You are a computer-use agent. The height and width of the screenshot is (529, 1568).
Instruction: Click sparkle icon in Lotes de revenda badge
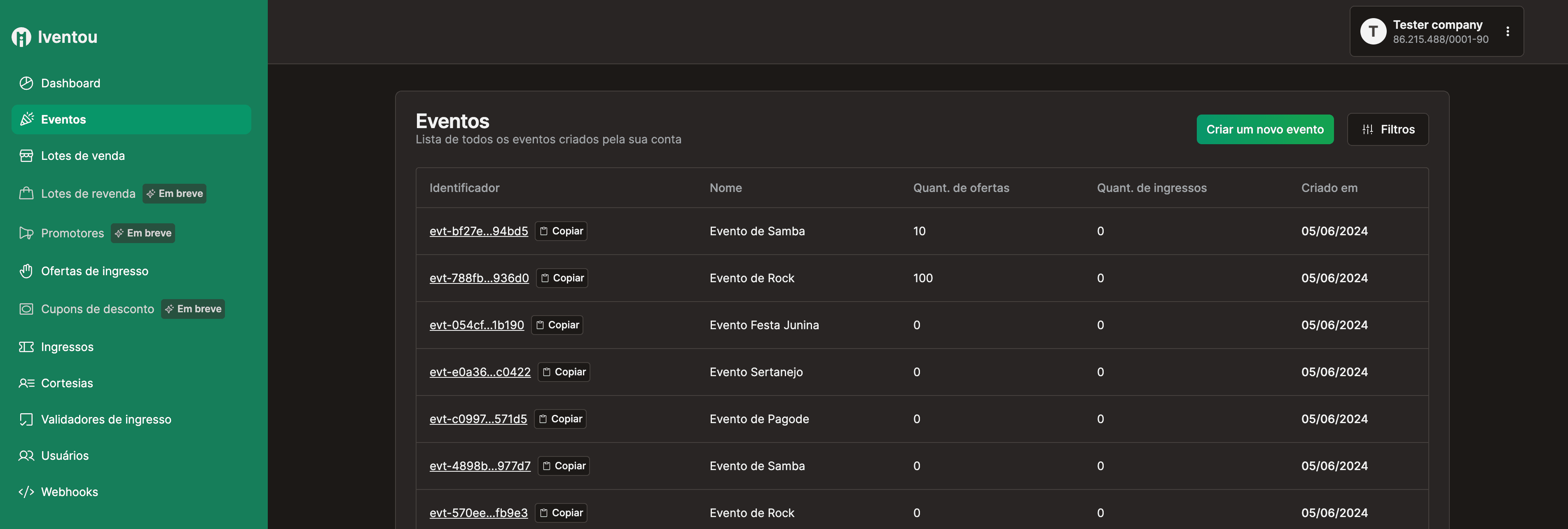pos(151,194)
